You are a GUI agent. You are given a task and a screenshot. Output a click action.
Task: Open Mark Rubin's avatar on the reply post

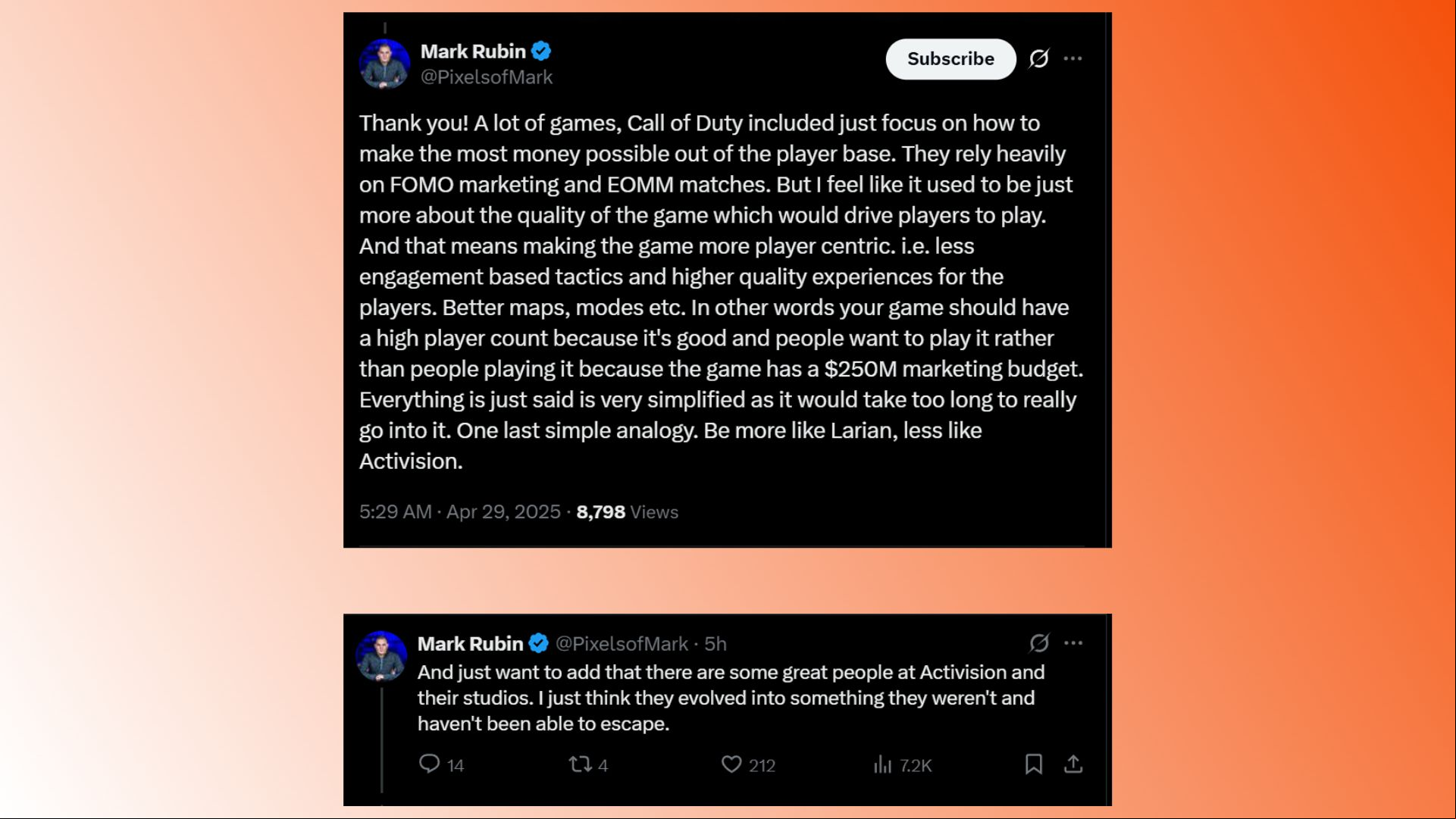click(381, 656)
